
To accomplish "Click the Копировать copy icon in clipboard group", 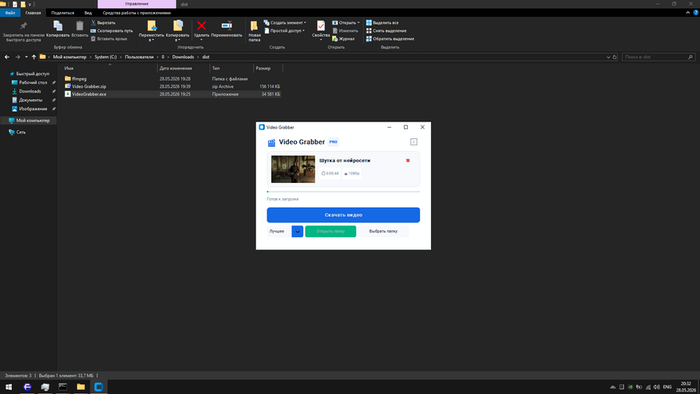I will click(x=58, y=26).
